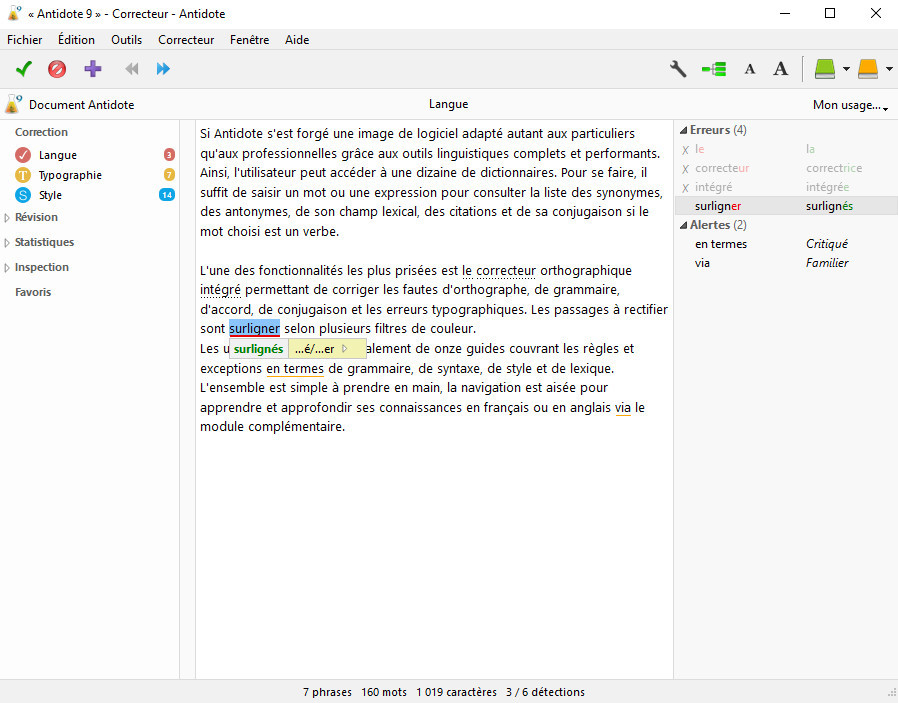Click the Style count badge 14
The image size is (898, 703).
tap(167, 195)
